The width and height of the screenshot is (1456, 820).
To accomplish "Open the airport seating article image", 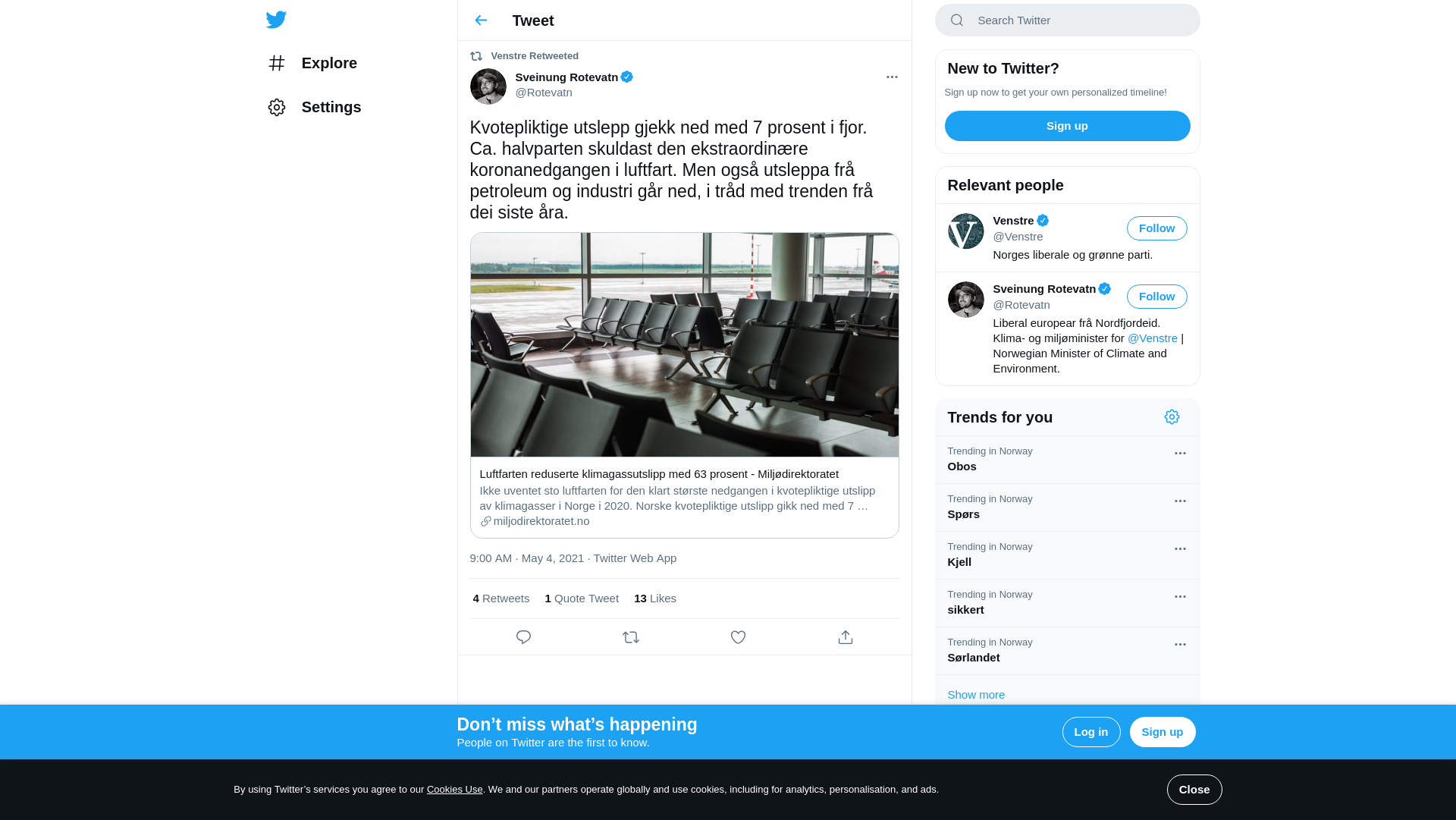I will 684,345.
